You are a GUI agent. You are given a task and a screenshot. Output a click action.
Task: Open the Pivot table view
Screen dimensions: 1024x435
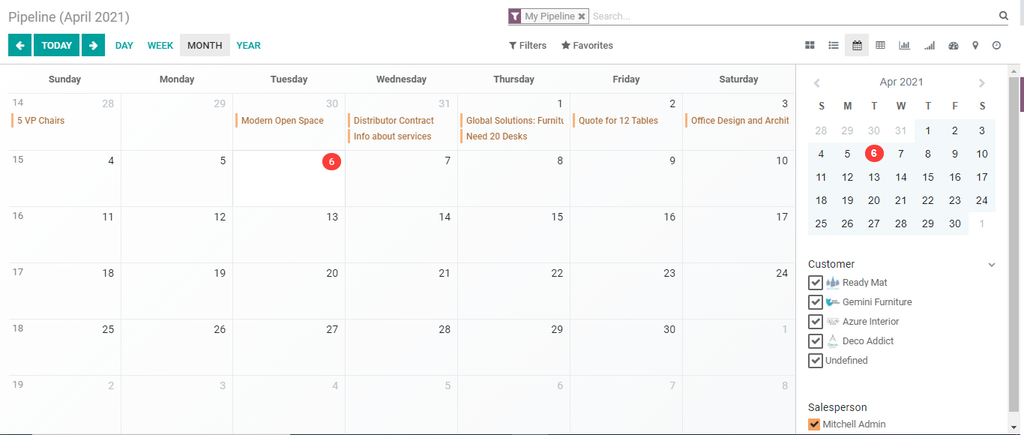[x=880, y=45]
